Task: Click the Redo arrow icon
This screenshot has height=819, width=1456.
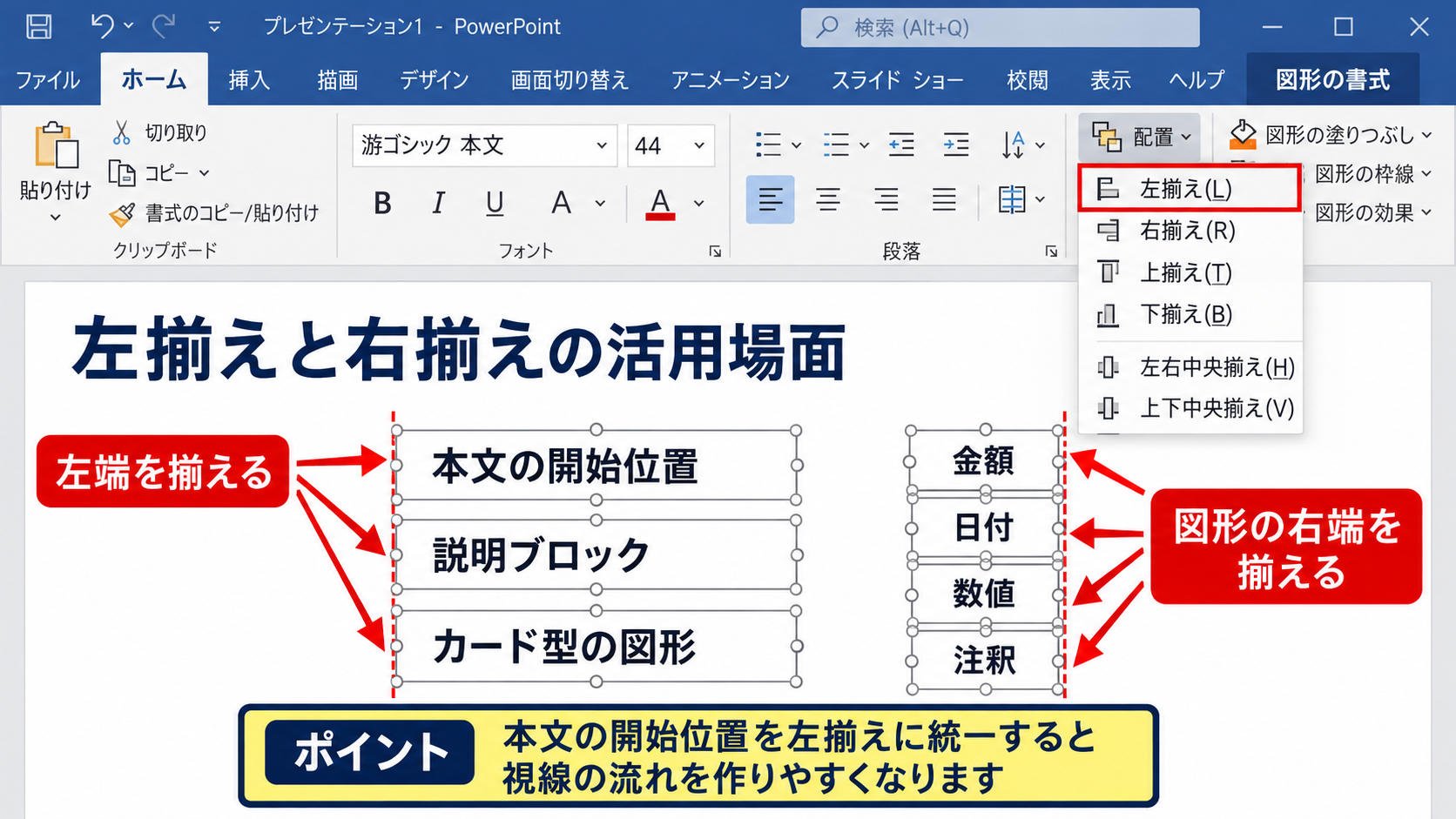Action: pos(163,26)
